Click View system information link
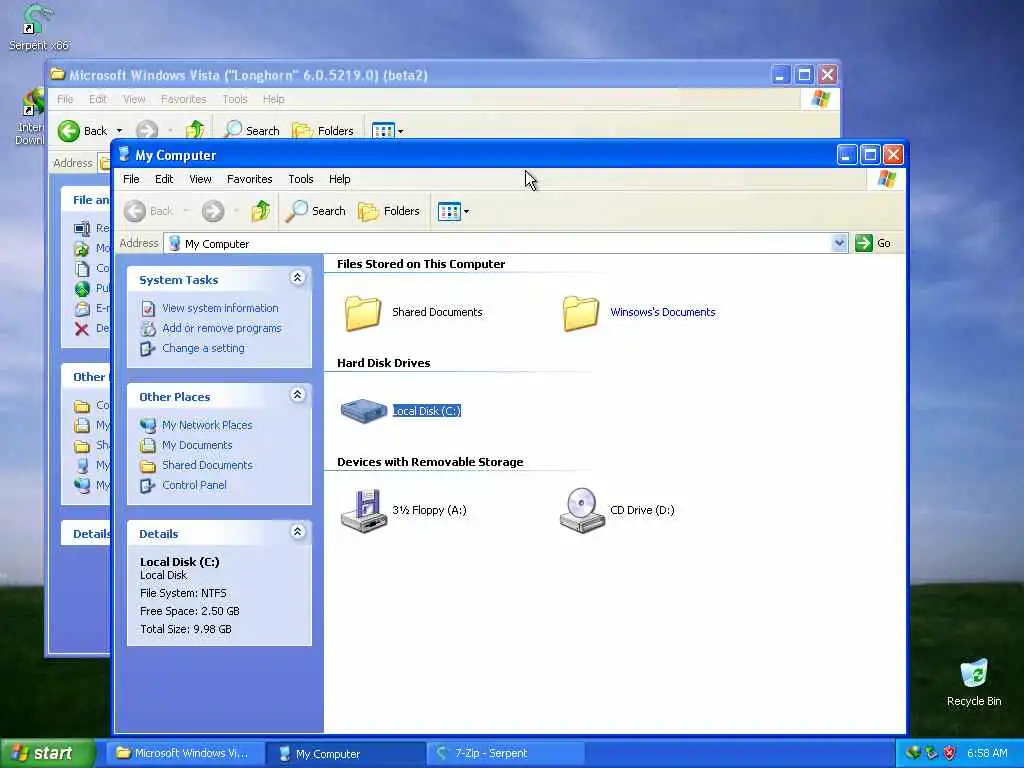This screenshot has height=768, width=1024. pyautogui.click(x=220, y=308)
